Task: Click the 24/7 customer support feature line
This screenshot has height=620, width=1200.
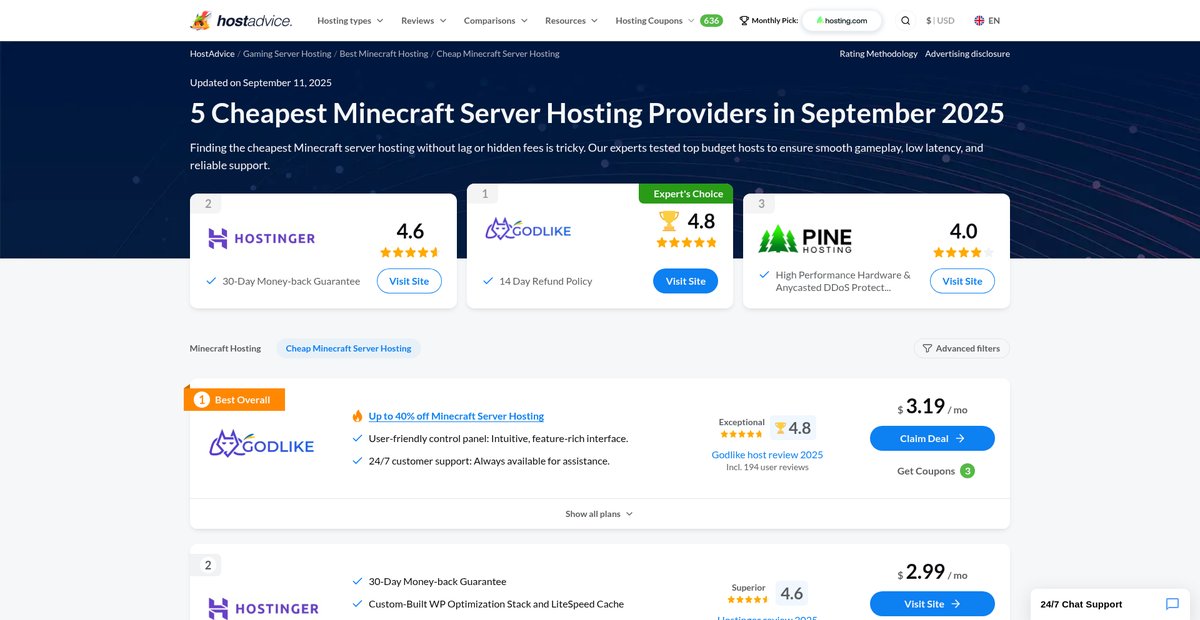Action: click(489, 461)
